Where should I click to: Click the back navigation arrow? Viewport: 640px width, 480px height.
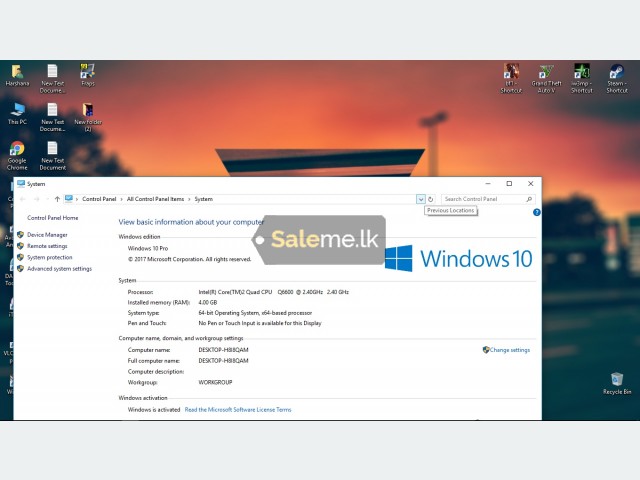pyautogui.click(x=22, y=199)
